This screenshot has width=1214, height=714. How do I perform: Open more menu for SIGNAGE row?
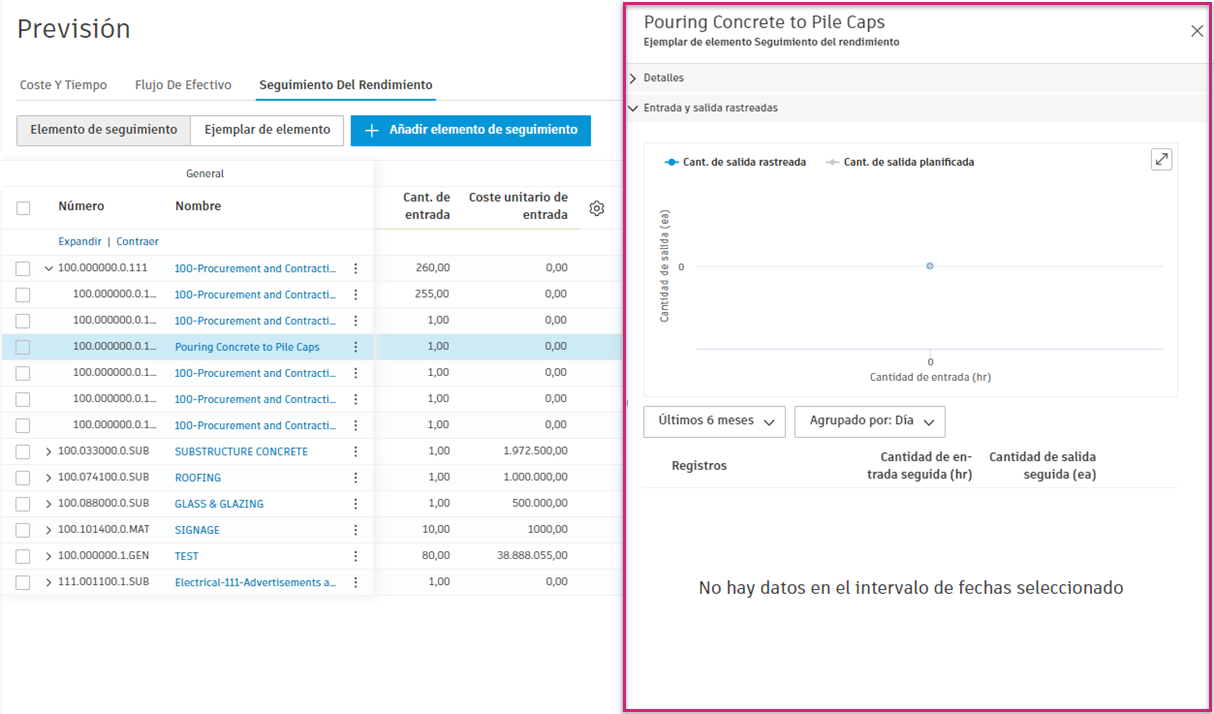355,529
